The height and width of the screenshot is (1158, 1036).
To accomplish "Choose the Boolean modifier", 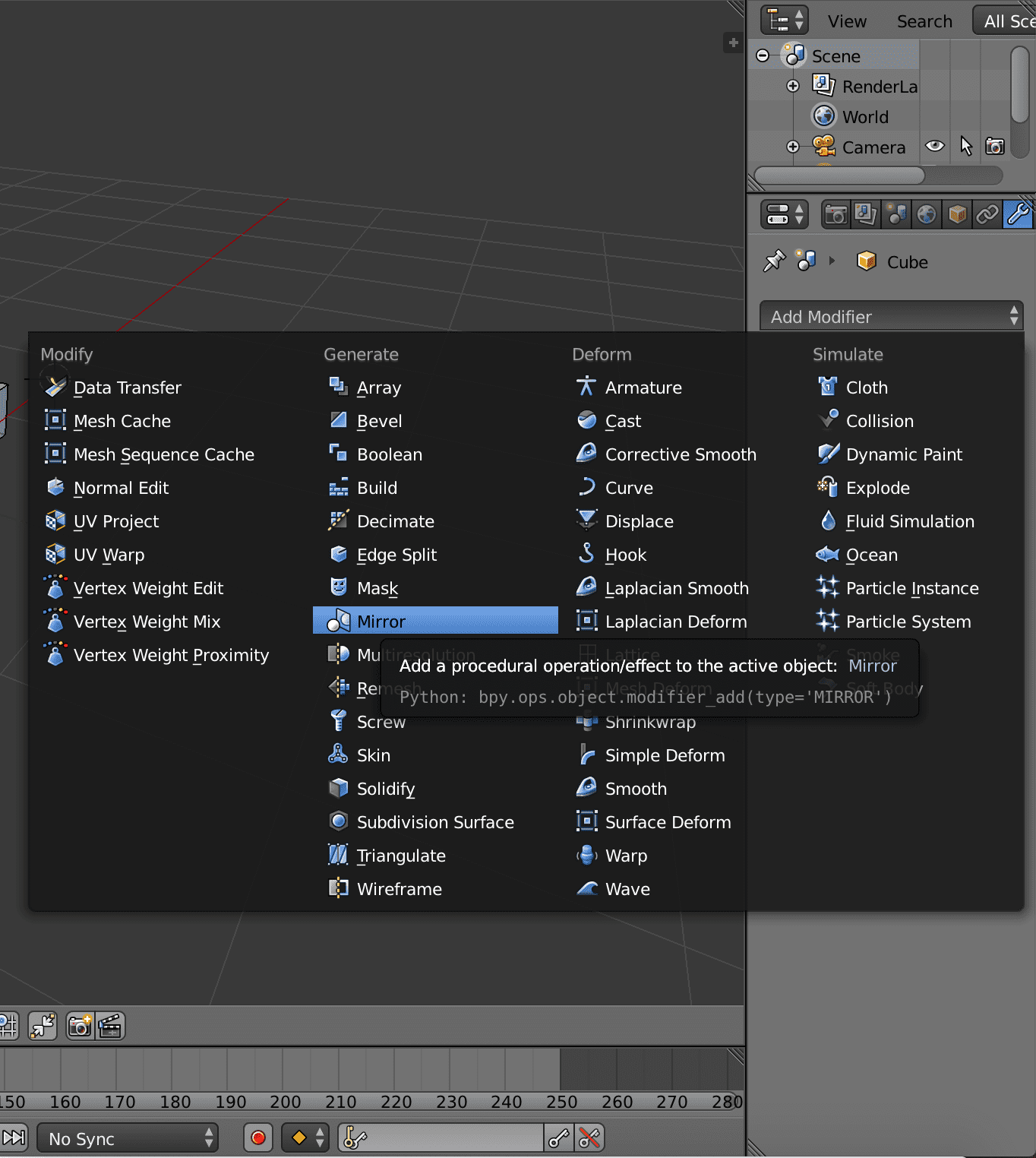I will tap(435, 454).
